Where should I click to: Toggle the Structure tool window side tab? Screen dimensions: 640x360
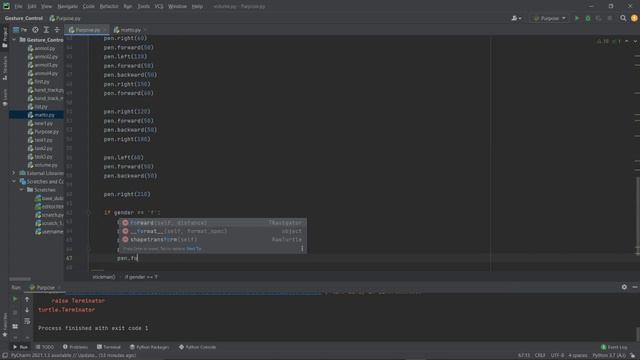5,68
